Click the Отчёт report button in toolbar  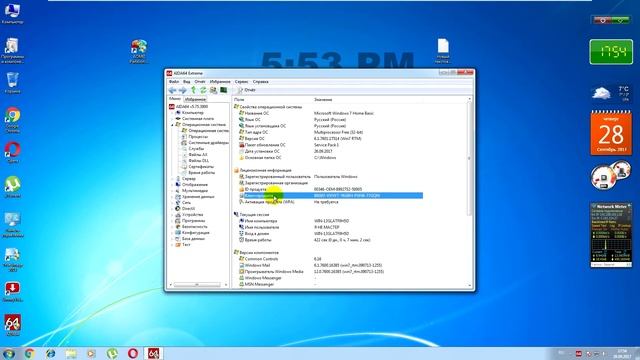click(x=247, y=90)
